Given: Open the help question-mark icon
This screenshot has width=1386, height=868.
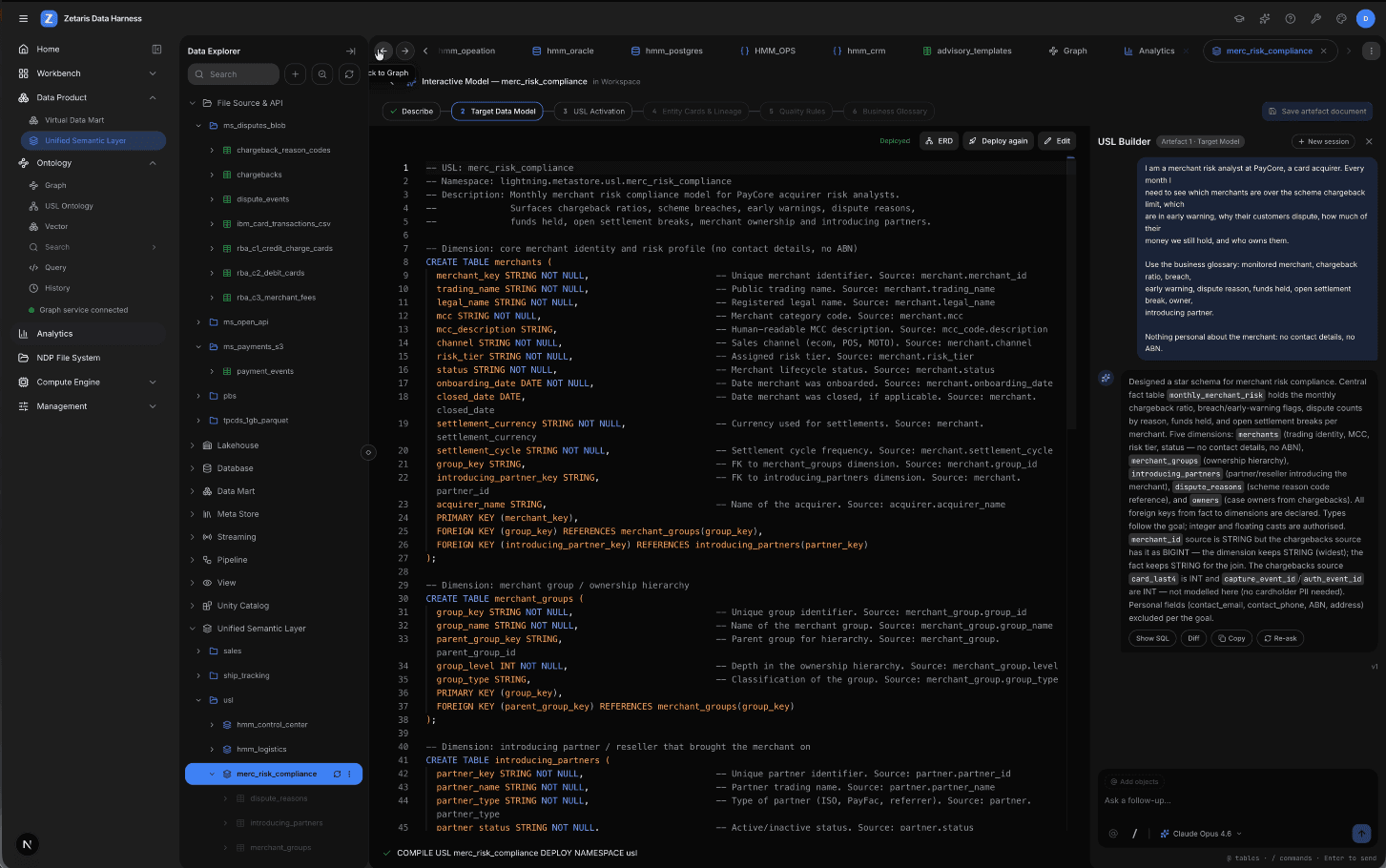Looking at the screenshot, I should tap(1291, 18).
